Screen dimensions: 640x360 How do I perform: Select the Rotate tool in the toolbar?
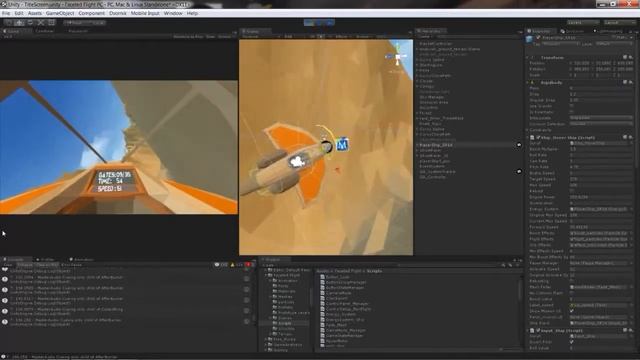click(30, 22)
